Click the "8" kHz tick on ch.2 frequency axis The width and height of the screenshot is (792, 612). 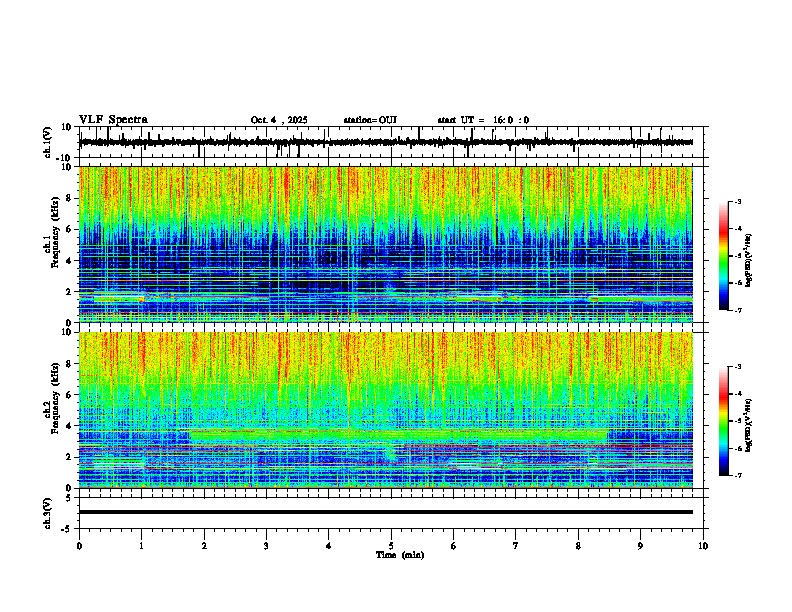pyautogui.click(x=69, y=364)
